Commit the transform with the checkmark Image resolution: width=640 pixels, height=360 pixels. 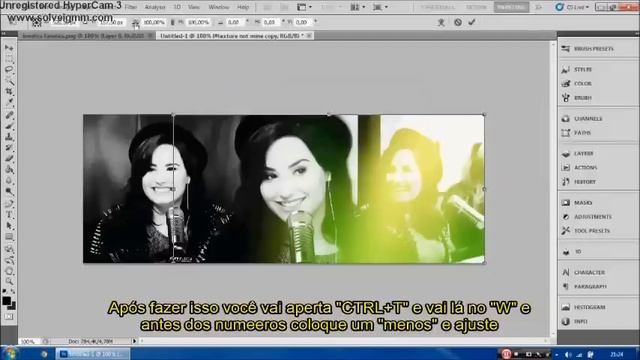472,22
